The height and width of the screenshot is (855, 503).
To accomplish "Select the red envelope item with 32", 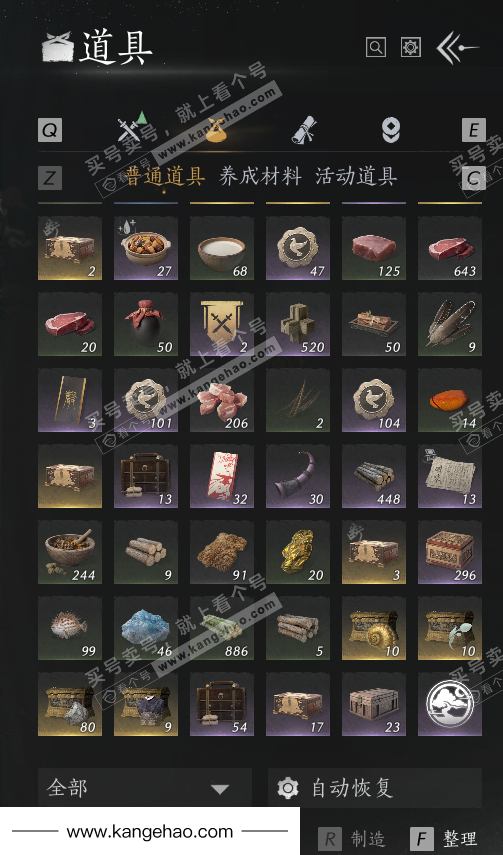I will coord(221,476).
